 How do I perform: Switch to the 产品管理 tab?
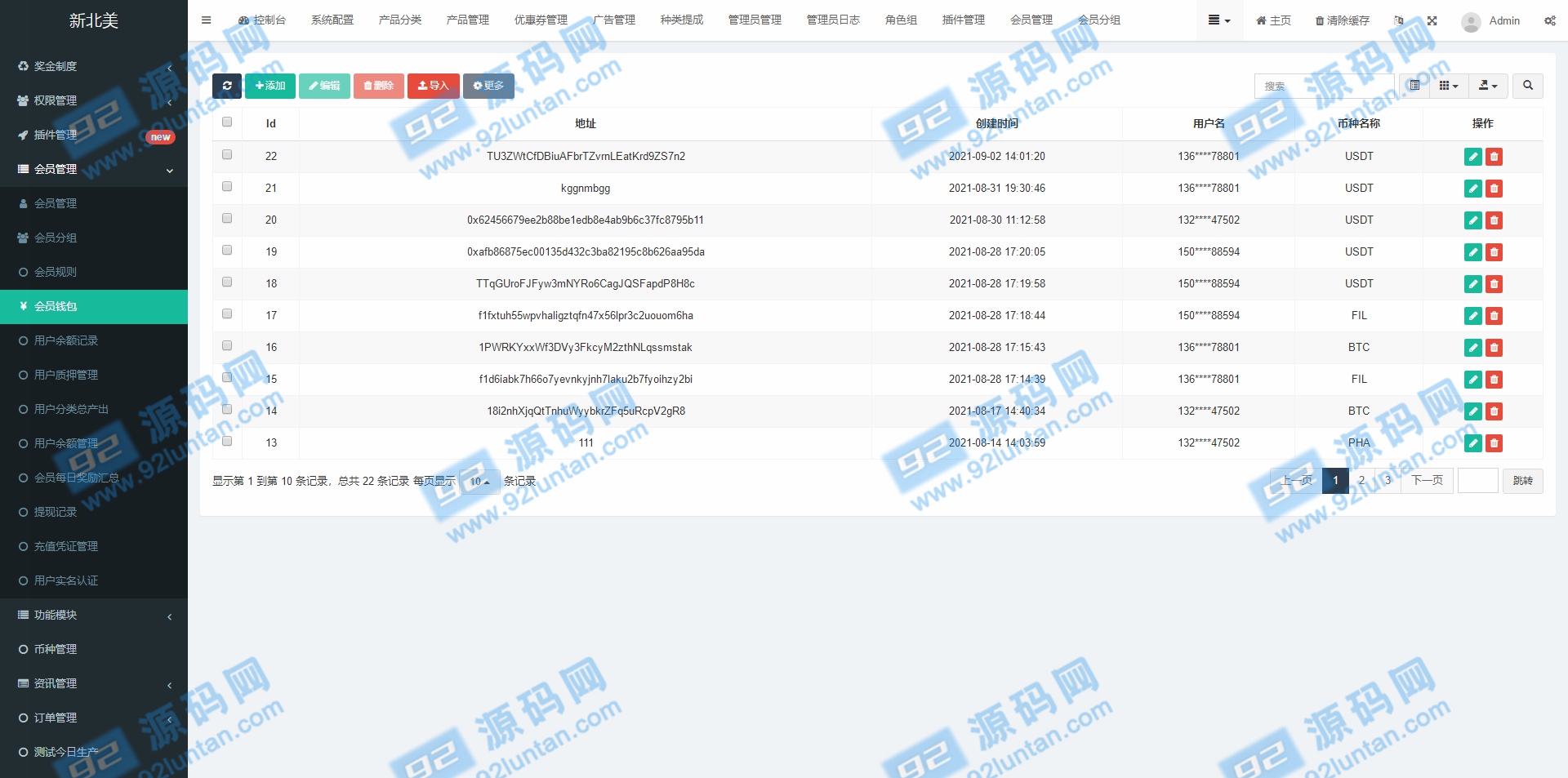(x=468, y=20)
